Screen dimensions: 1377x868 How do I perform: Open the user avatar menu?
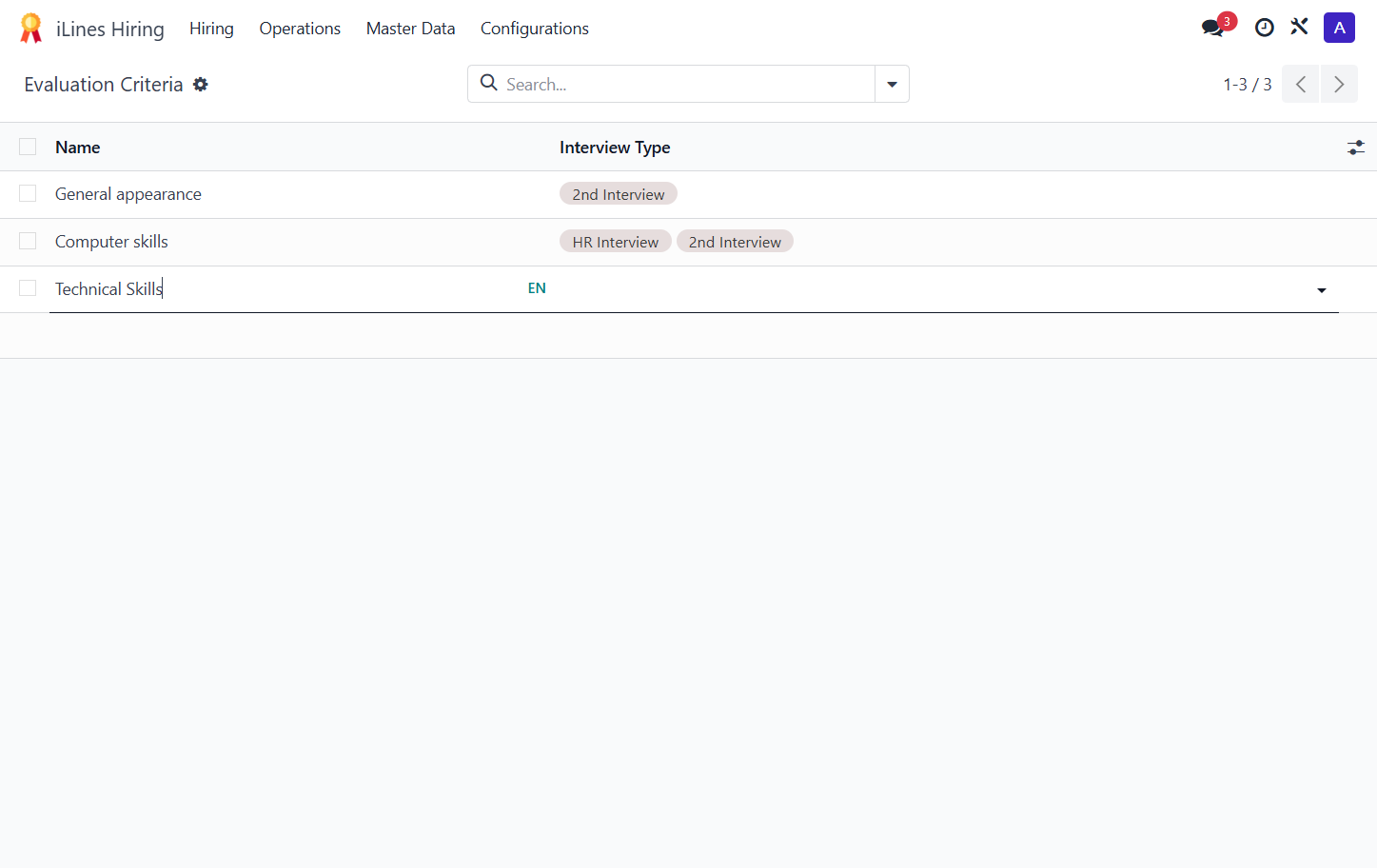(x=1339, y=28)
